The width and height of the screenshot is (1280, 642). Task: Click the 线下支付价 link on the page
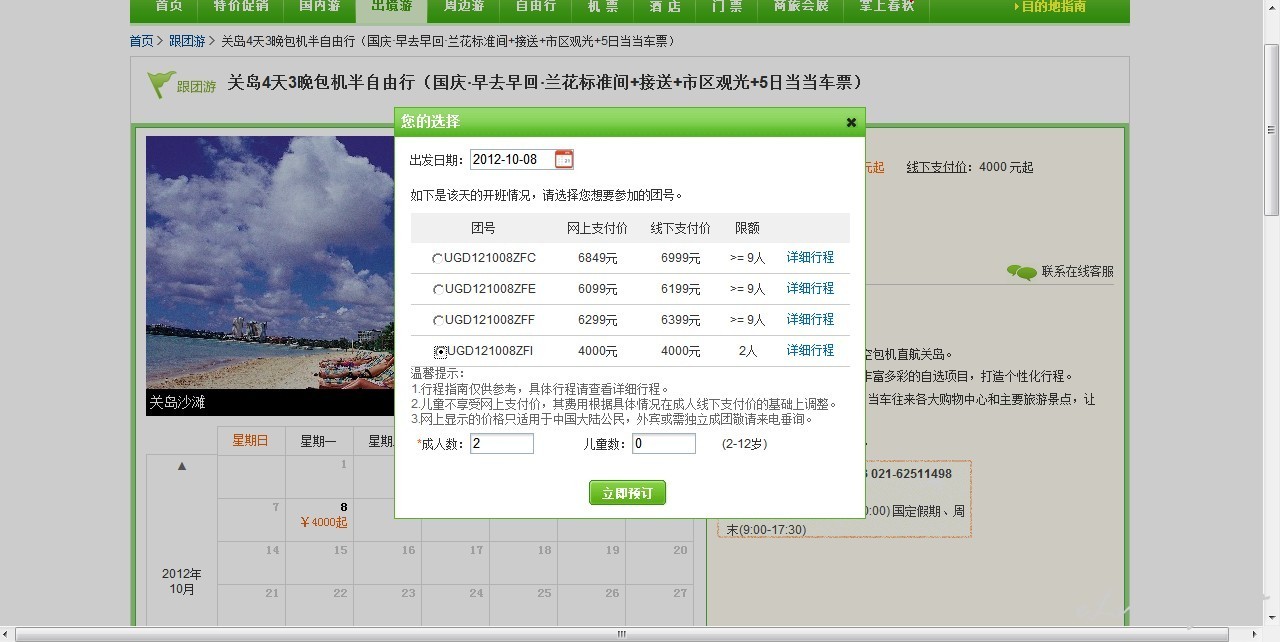(x=937, y=167)
